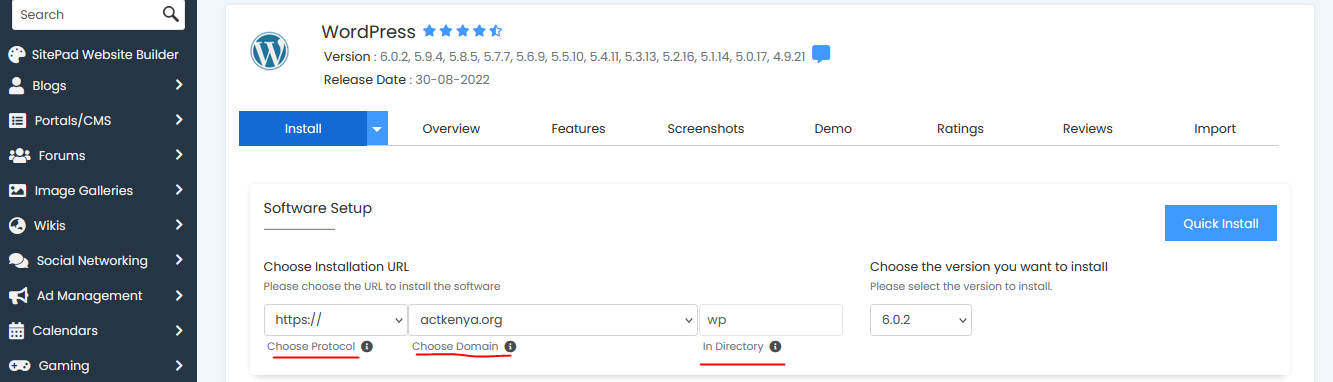This screenshot has width=1333, height=382.
Task: Click the Forums people icon
Action: [x=19, y=155]
